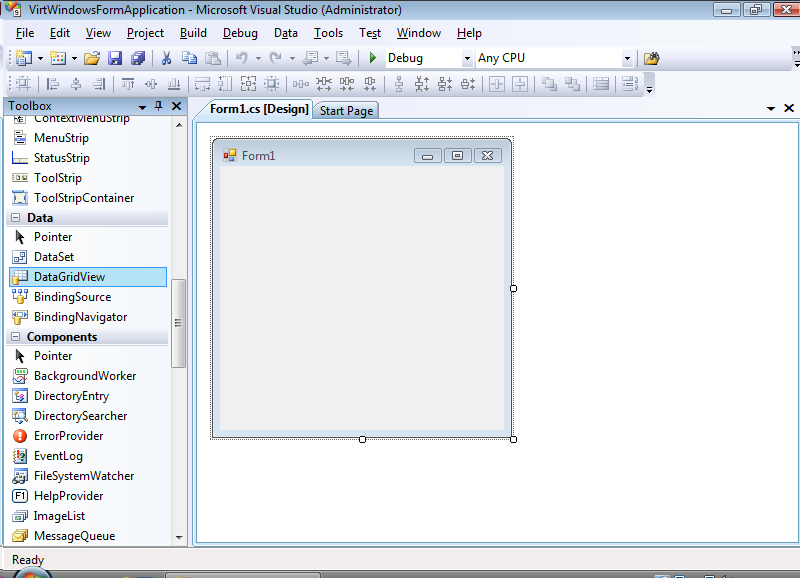Collapse the Data toolbox section

(x=16, y=217)
